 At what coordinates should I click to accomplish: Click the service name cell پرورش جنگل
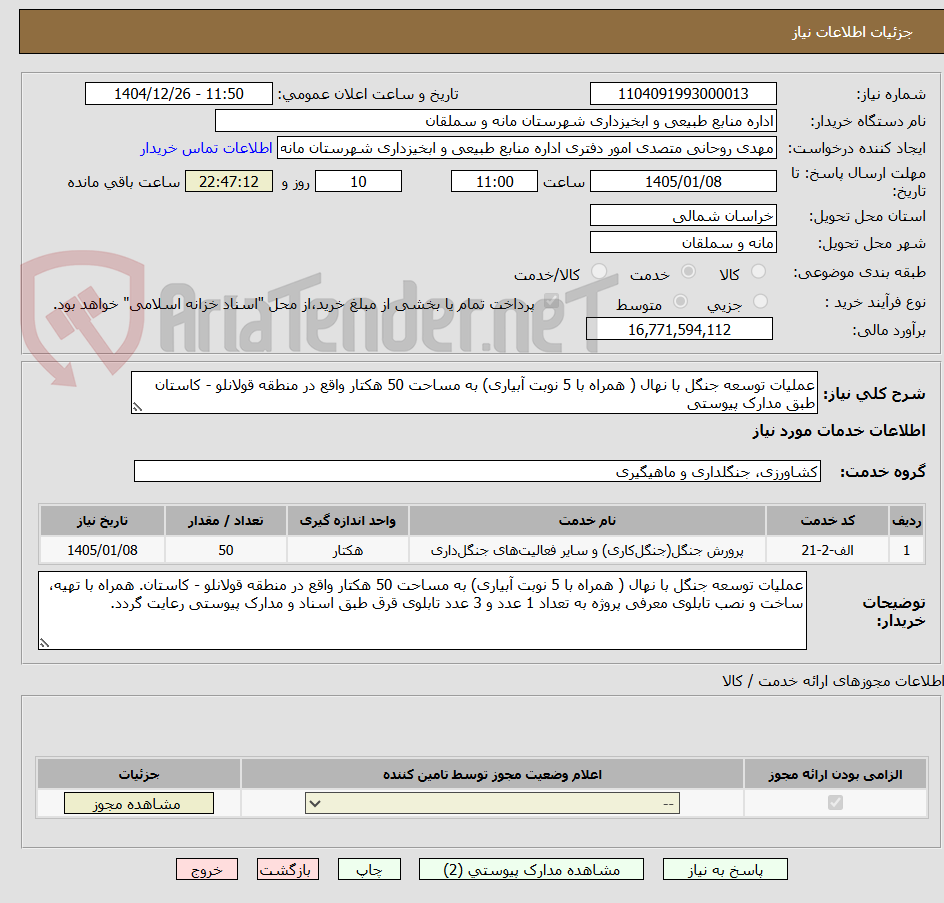coord(587,550)
